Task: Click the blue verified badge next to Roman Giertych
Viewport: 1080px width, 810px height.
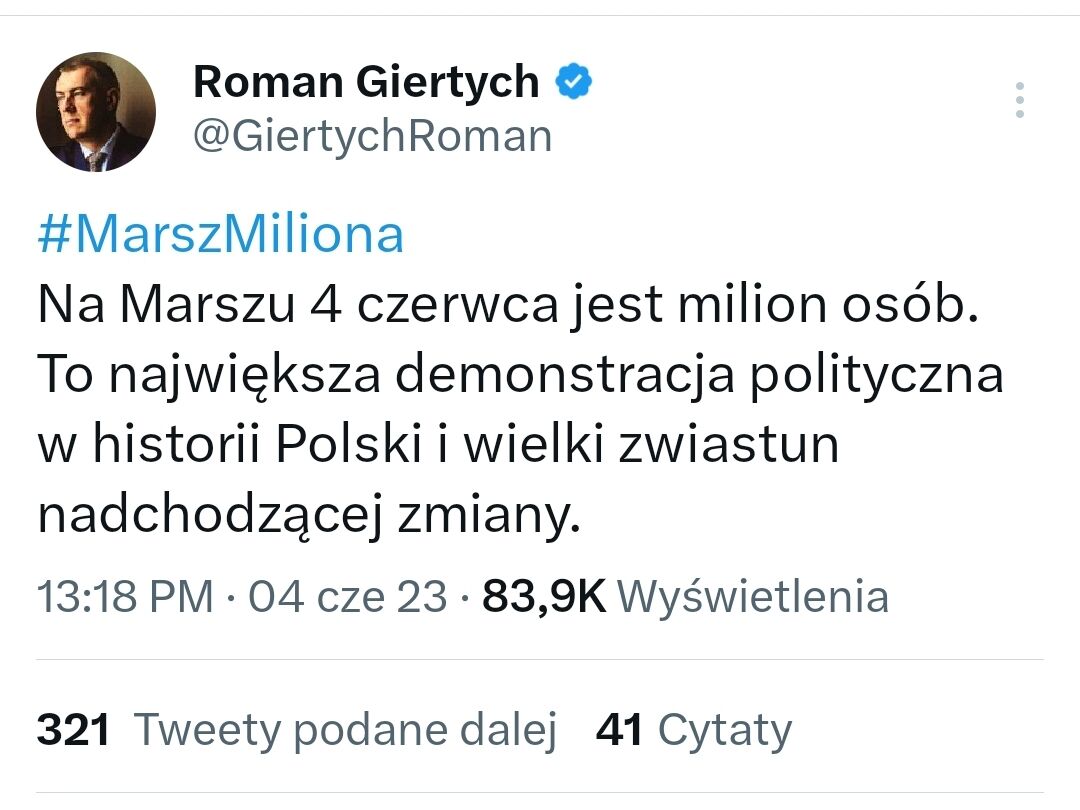Action: 572,80
